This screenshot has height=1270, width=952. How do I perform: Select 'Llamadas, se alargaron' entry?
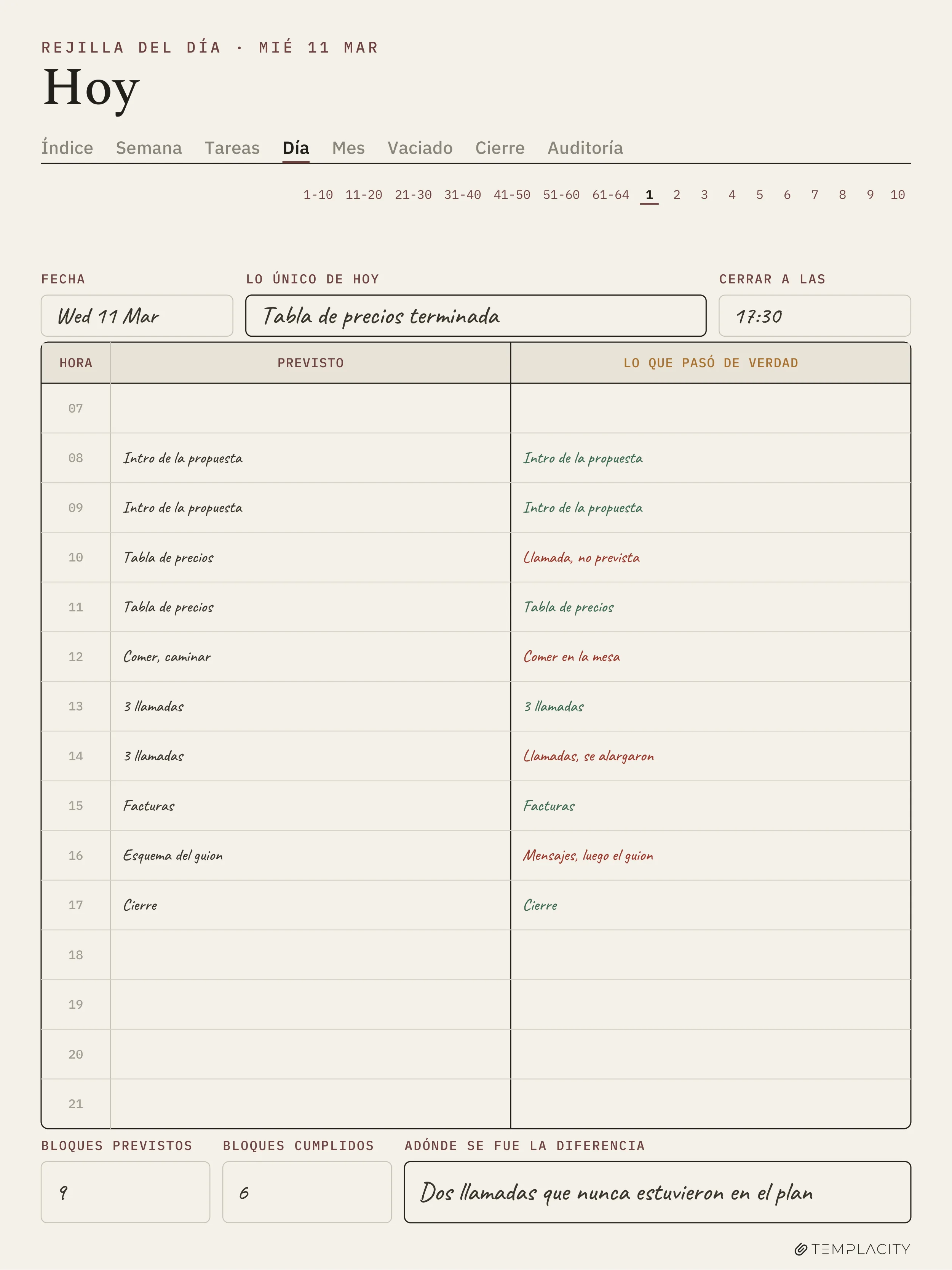(588, 756)
